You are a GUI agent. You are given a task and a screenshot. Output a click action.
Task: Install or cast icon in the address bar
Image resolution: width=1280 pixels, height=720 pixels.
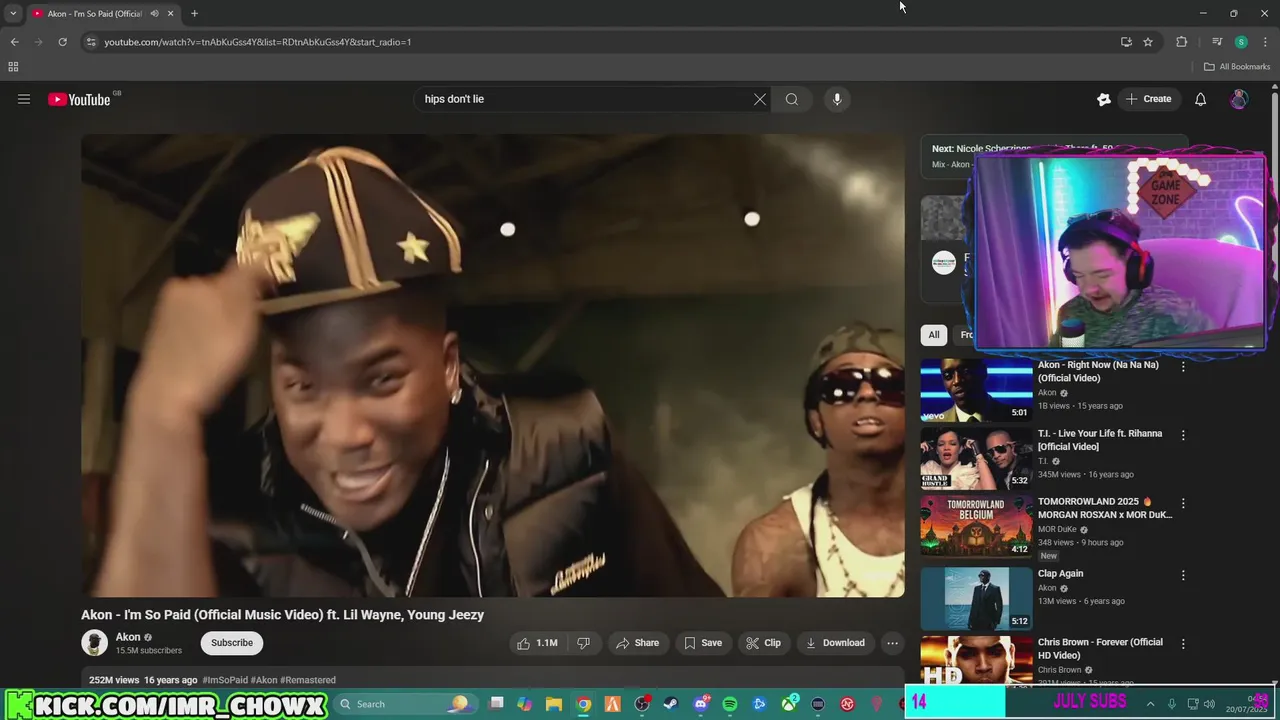click(1126, 42)
